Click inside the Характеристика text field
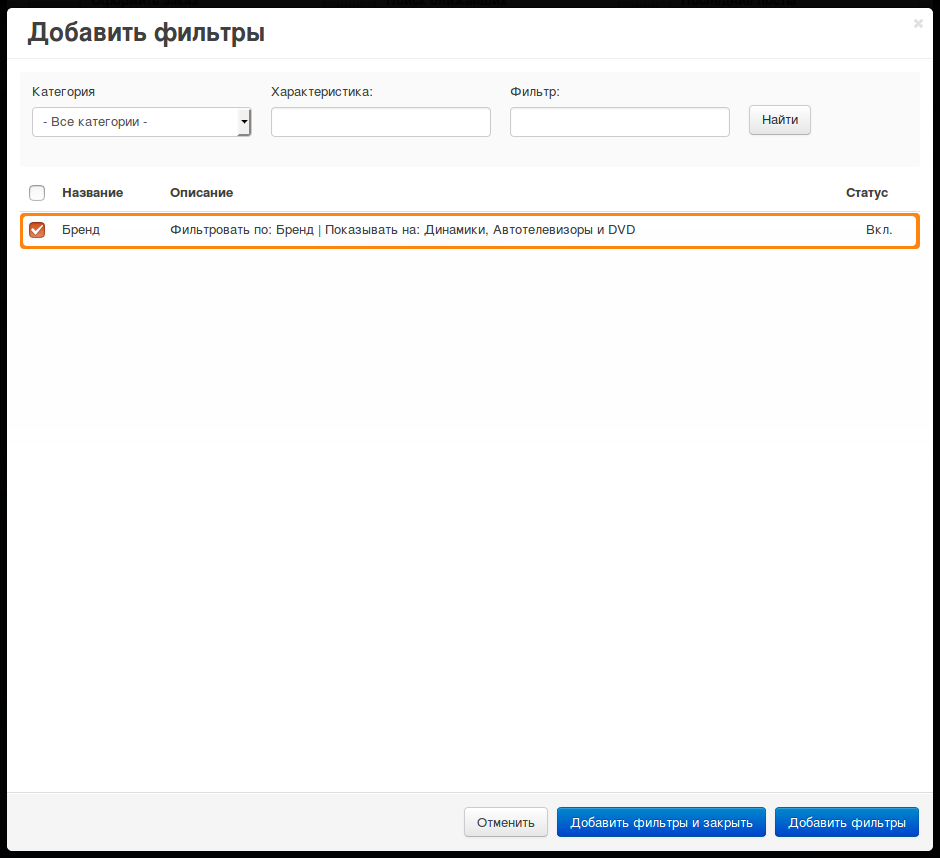940x858 pixels. click(380, 122)
